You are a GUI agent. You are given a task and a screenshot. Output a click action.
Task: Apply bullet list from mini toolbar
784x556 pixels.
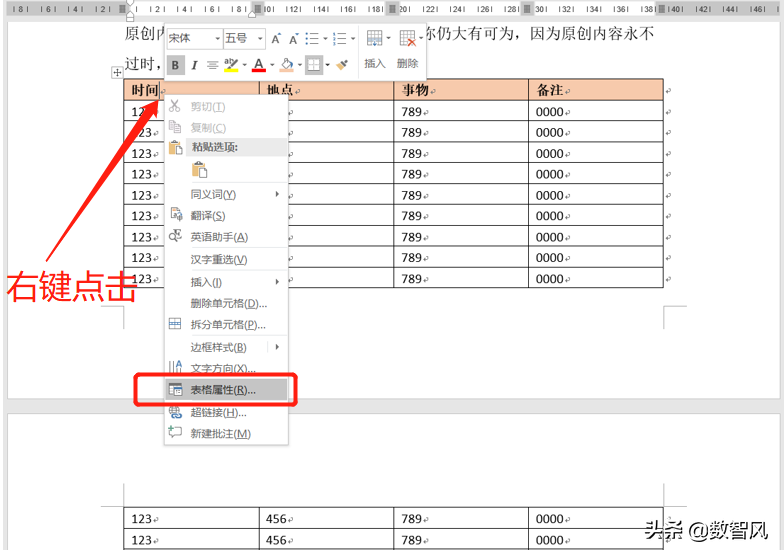(312, 38)
